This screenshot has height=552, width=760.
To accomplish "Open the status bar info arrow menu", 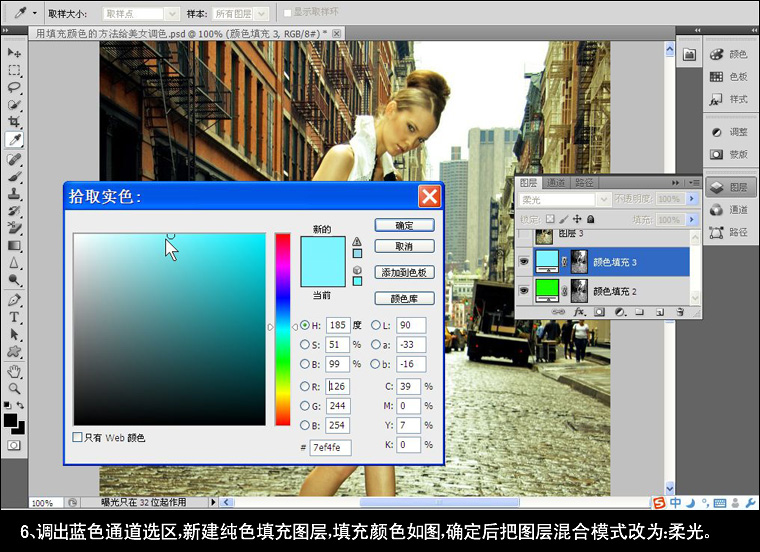I will pos(212,502).
